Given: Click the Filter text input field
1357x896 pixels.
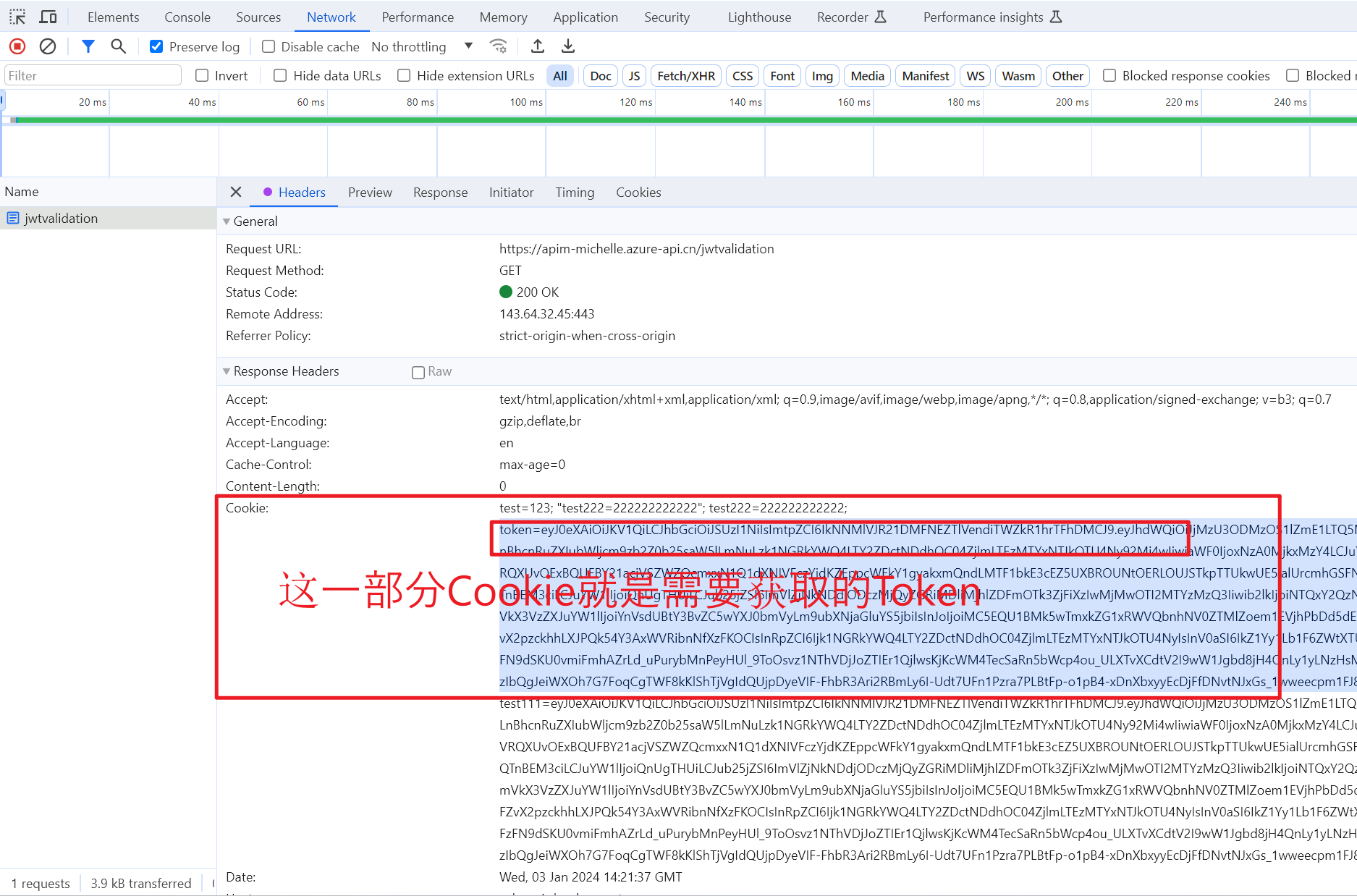Looking at the screenshot, I should [x=93, y=76].
